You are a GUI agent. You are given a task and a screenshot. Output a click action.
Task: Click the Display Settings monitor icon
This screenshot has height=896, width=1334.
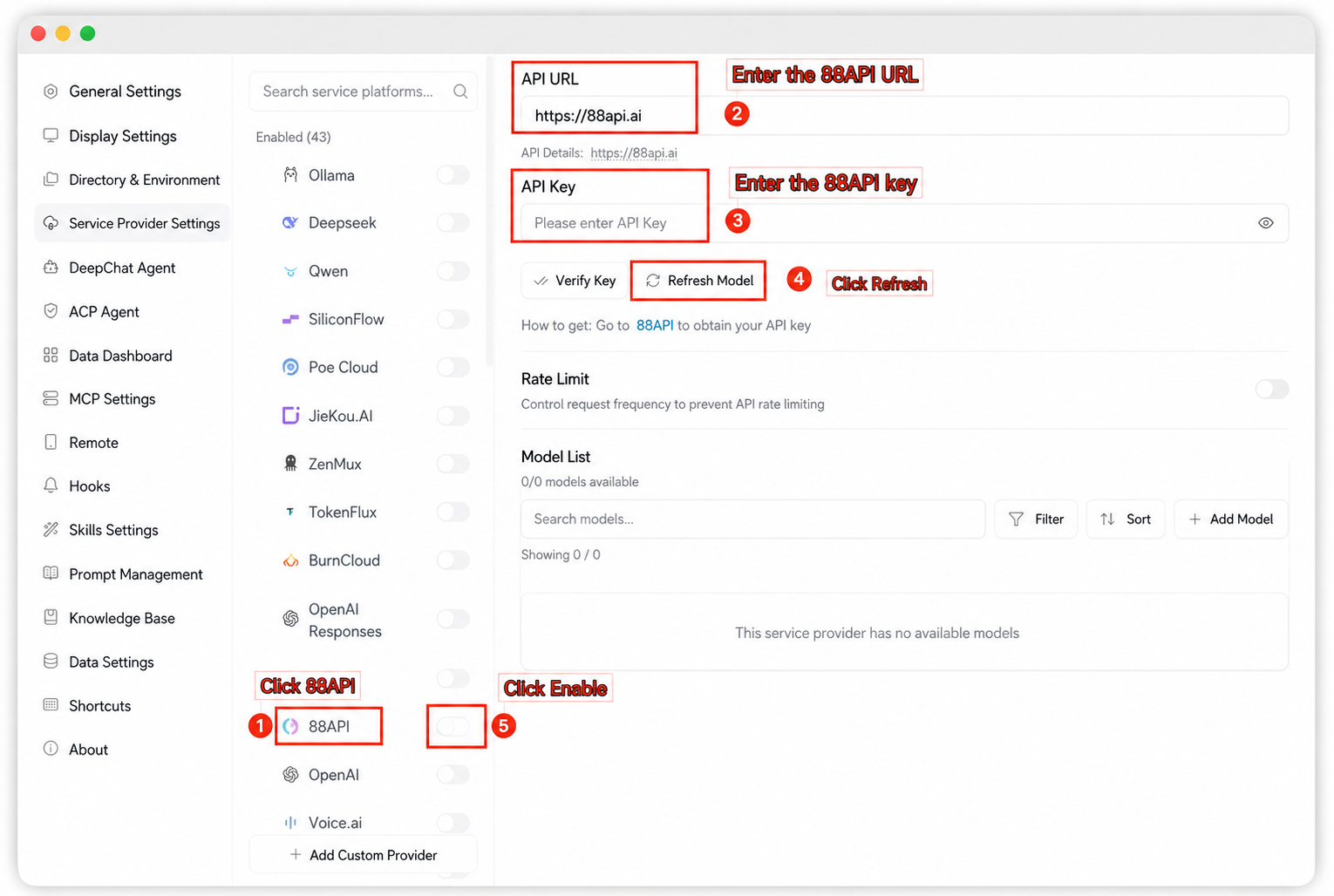[51, 136]
